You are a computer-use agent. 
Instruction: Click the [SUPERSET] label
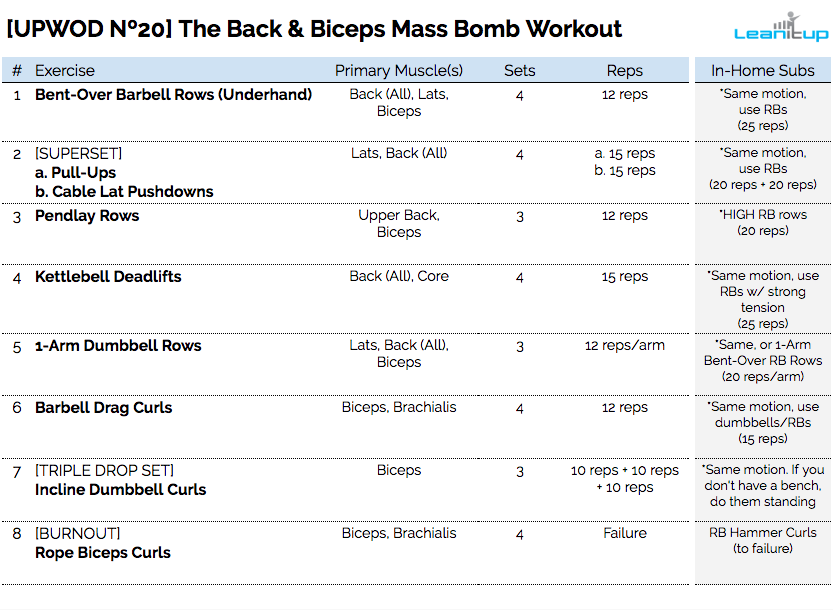point(78,154)
